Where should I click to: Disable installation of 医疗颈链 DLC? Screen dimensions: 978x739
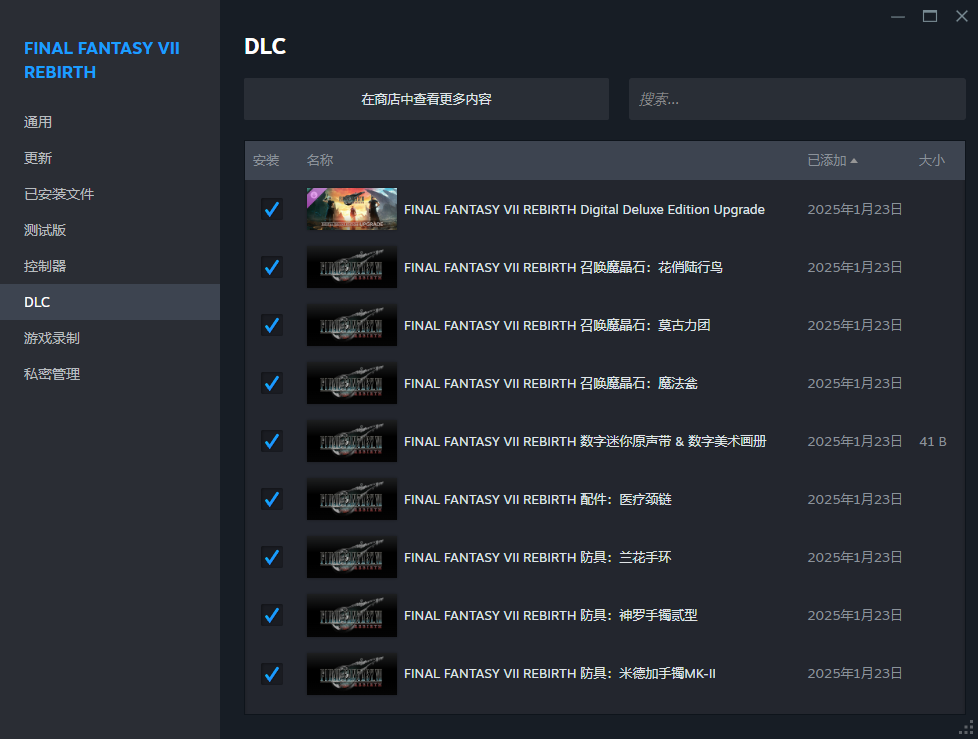pos(271,499)
